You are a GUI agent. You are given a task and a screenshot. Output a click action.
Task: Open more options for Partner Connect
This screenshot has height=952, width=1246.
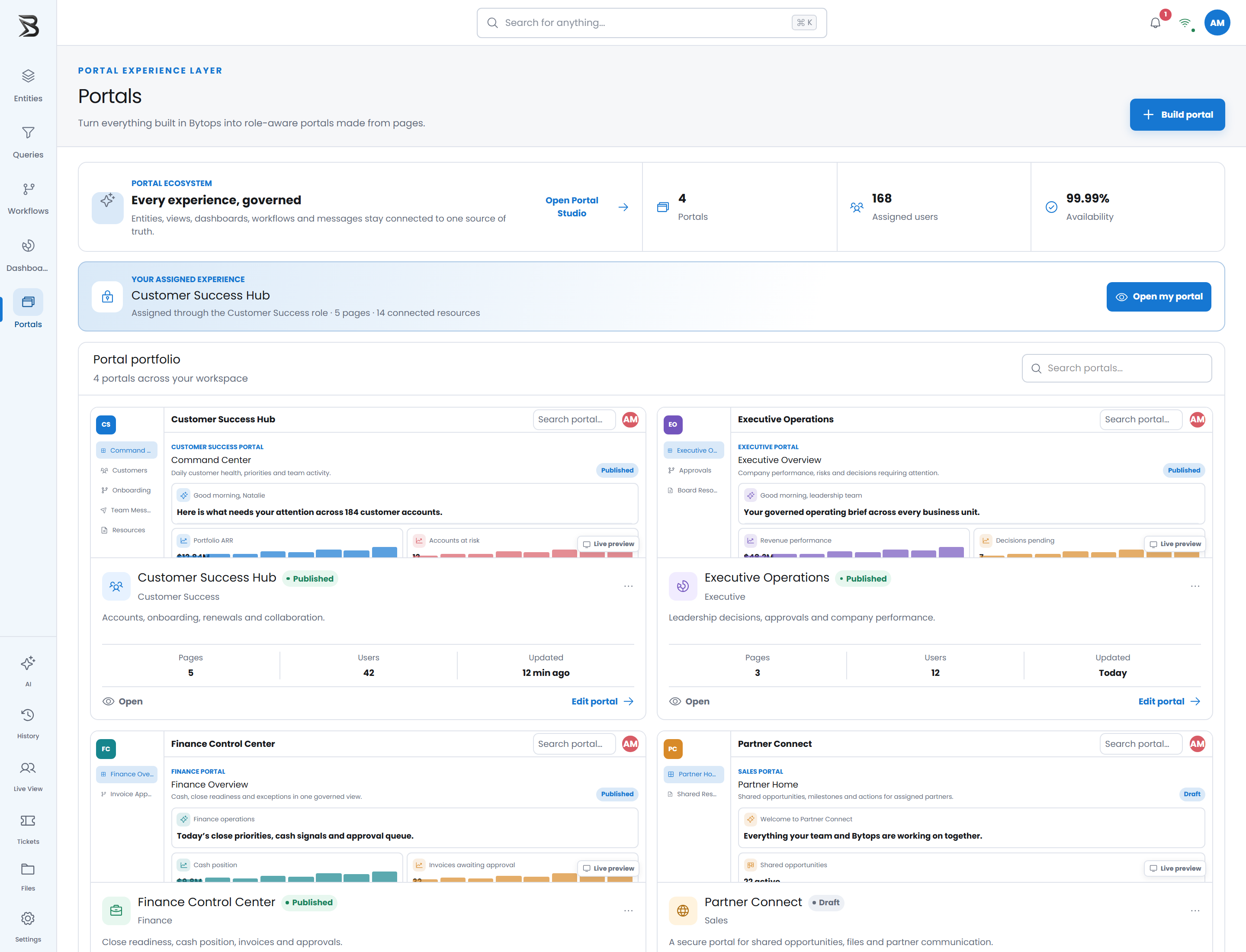coord(1195,910)
